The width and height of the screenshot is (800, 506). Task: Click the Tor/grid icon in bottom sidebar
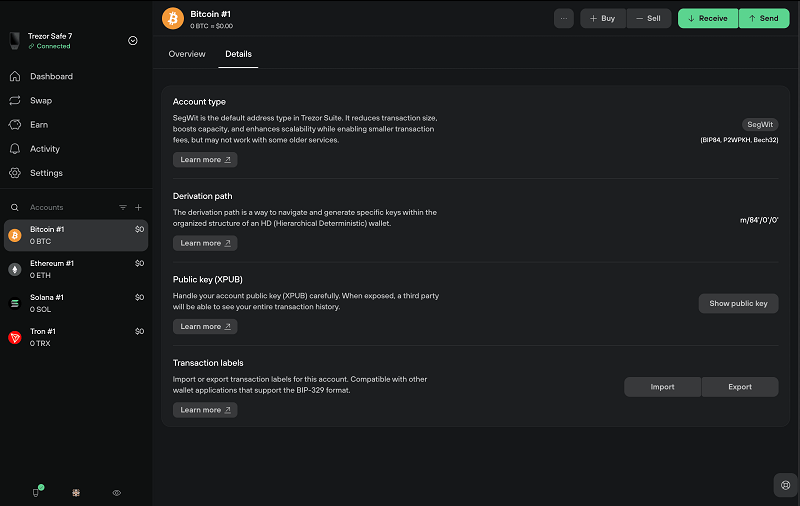(x=76, y=493)
